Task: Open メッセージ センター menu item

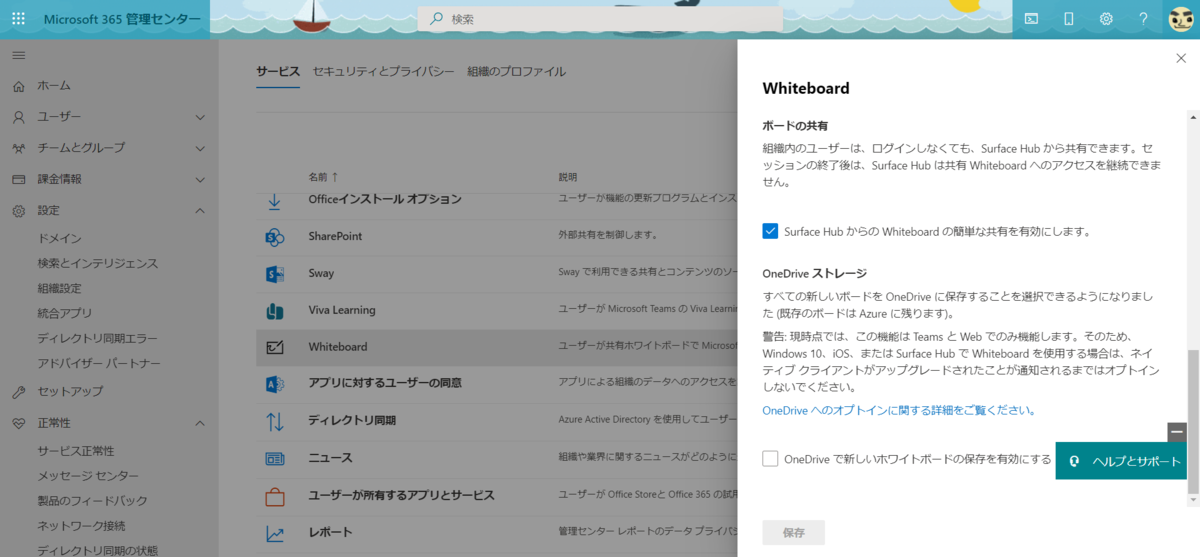Action: (x=88, y=476)
